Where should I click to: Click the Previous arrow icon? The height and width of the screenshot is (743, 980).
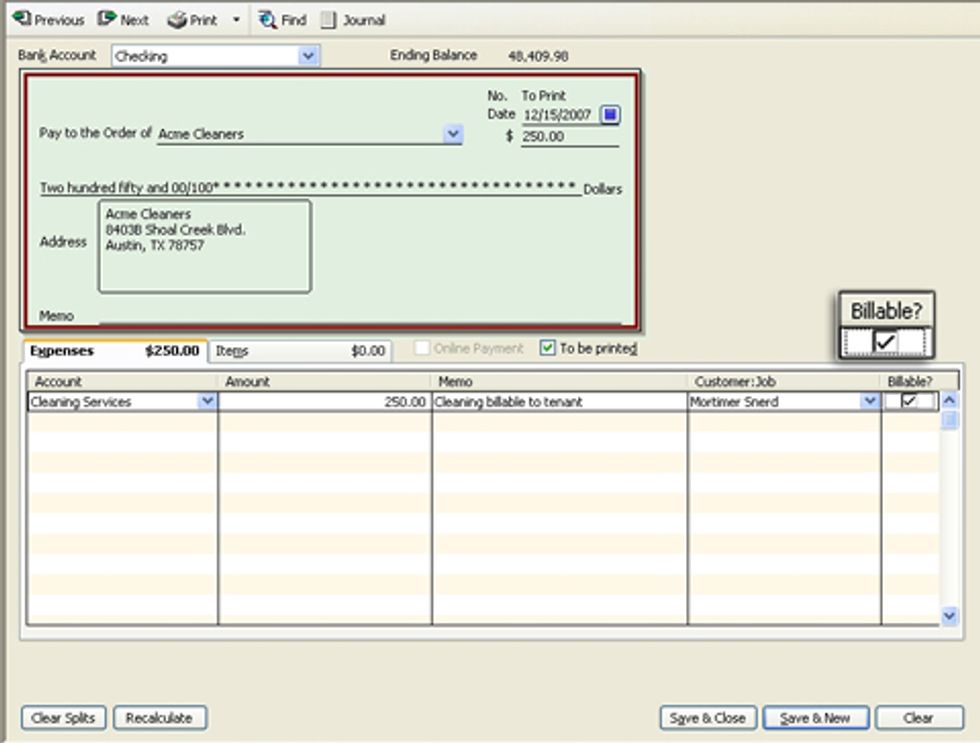[x=22, y=19]
